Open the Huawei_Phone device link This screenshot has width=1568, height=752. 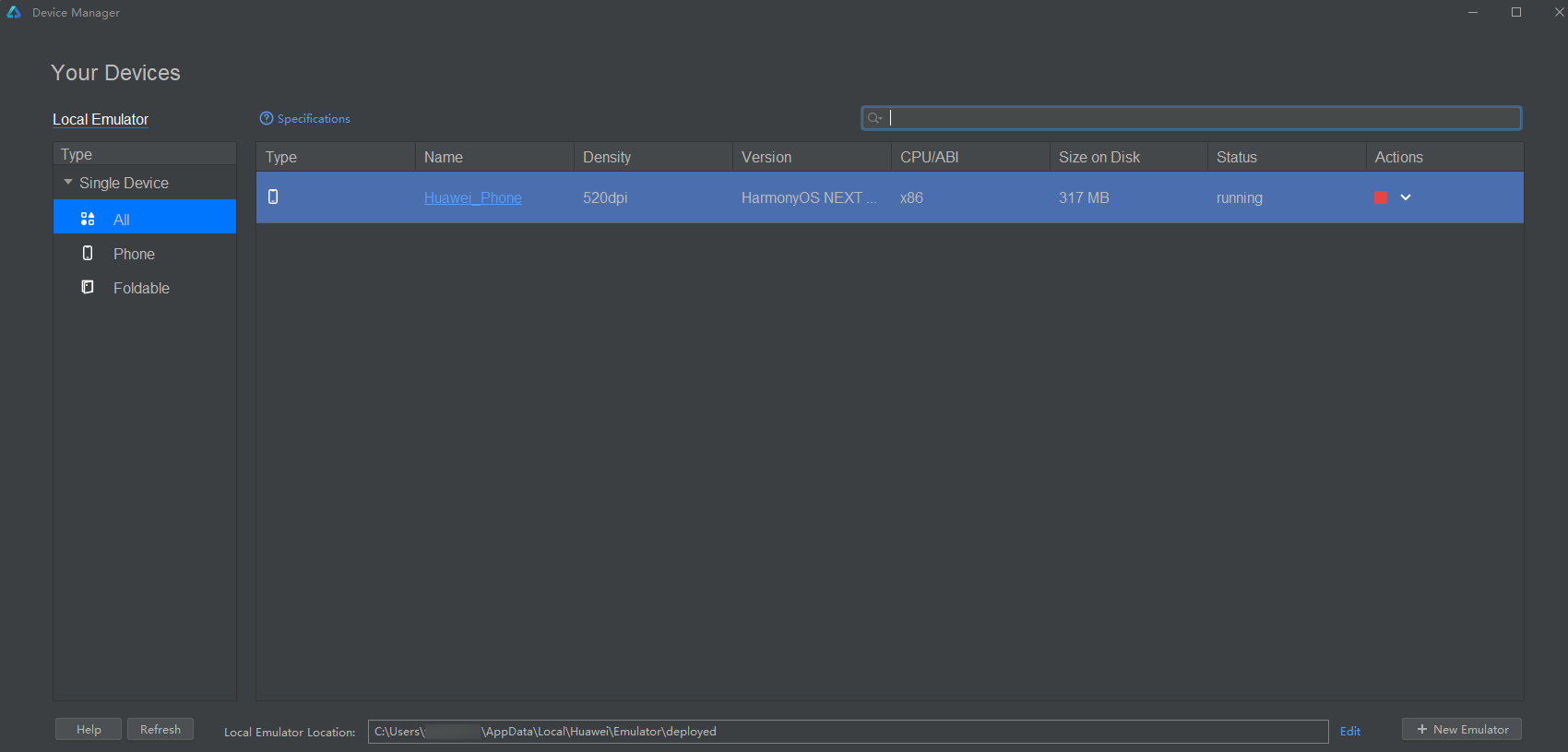click(x=472, y=197)
